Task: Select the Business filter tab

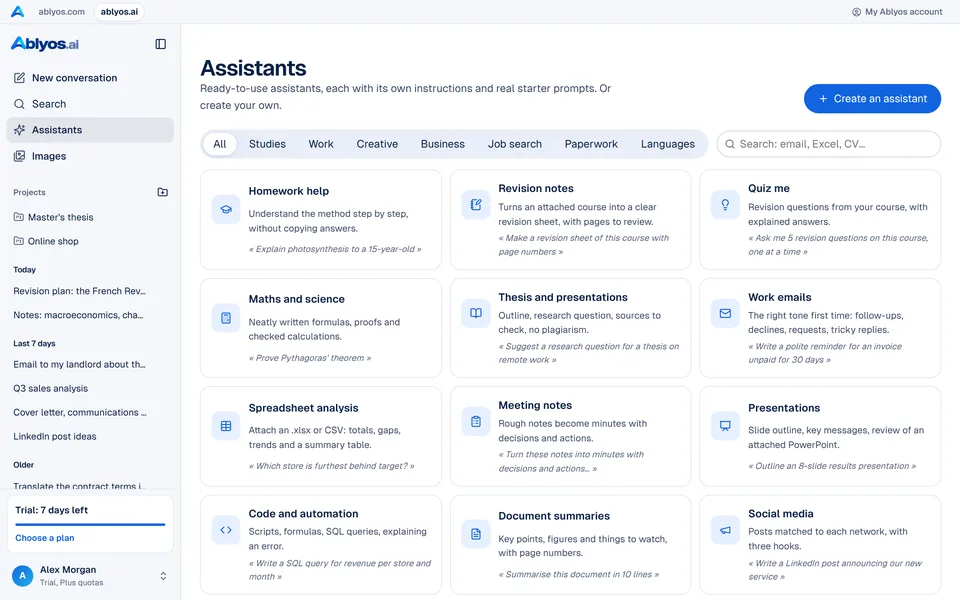Action: [443, 144]
